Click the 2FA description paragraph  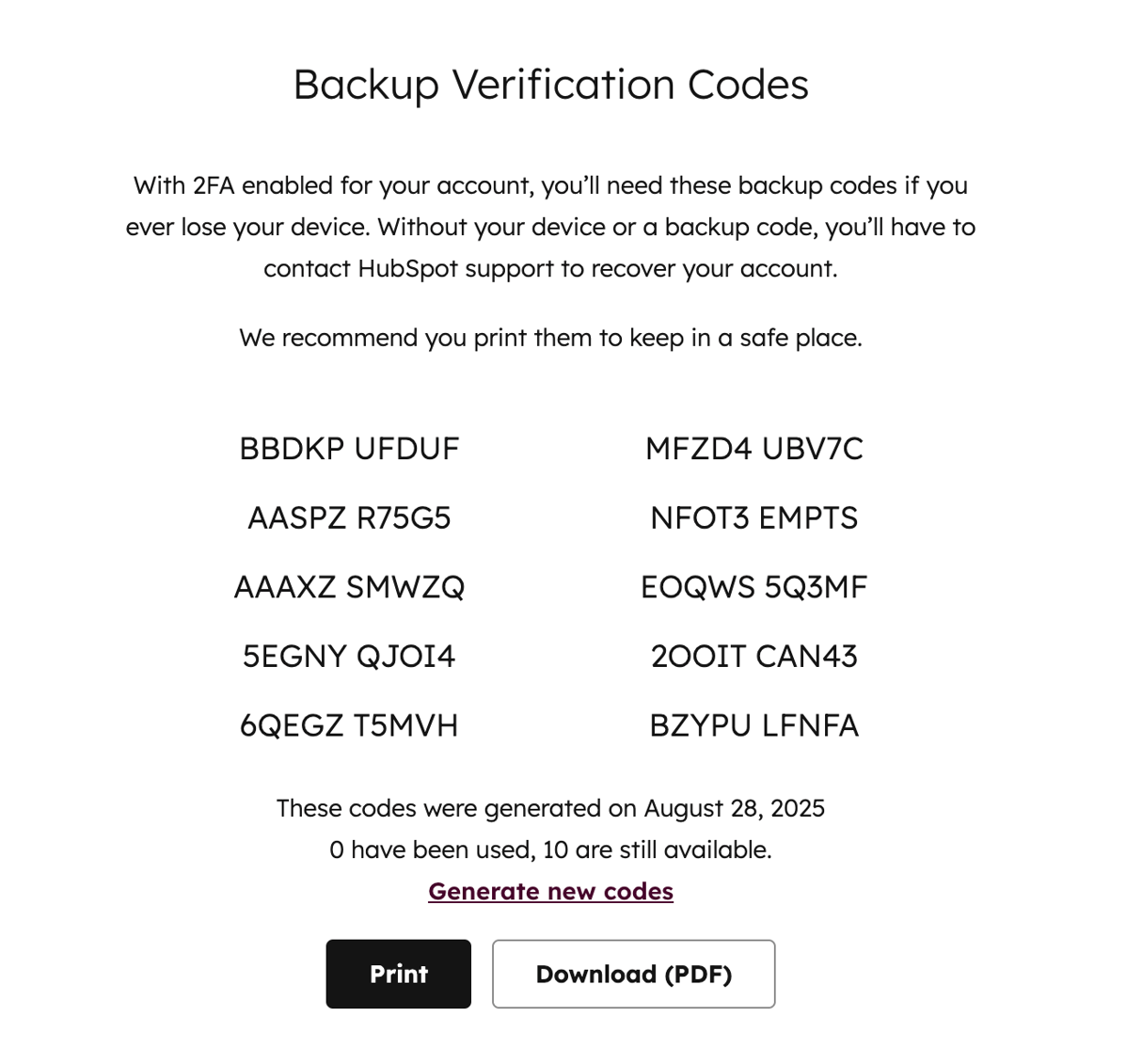tap(550, 227)
